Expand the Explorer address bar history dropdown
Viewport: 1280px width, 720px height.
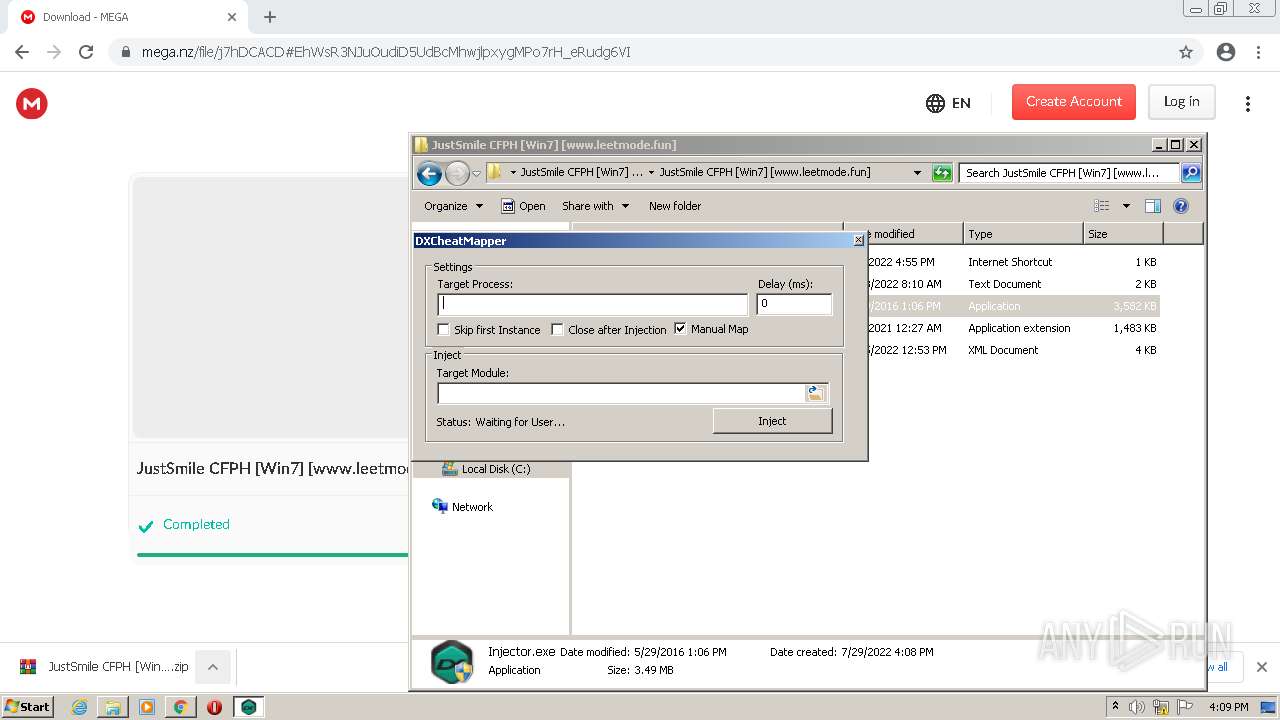(917, 173)
